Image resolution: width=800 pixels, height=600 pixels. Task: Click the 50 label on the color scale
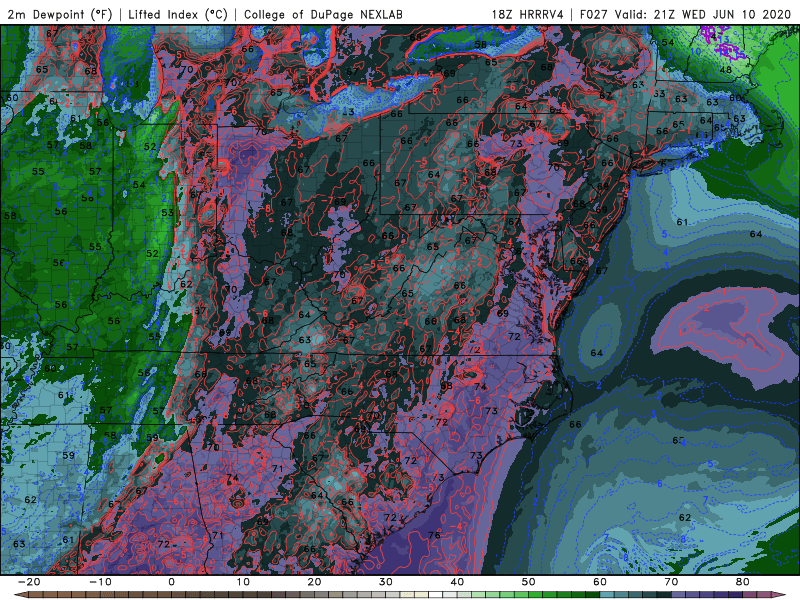[x=529, y=582]
